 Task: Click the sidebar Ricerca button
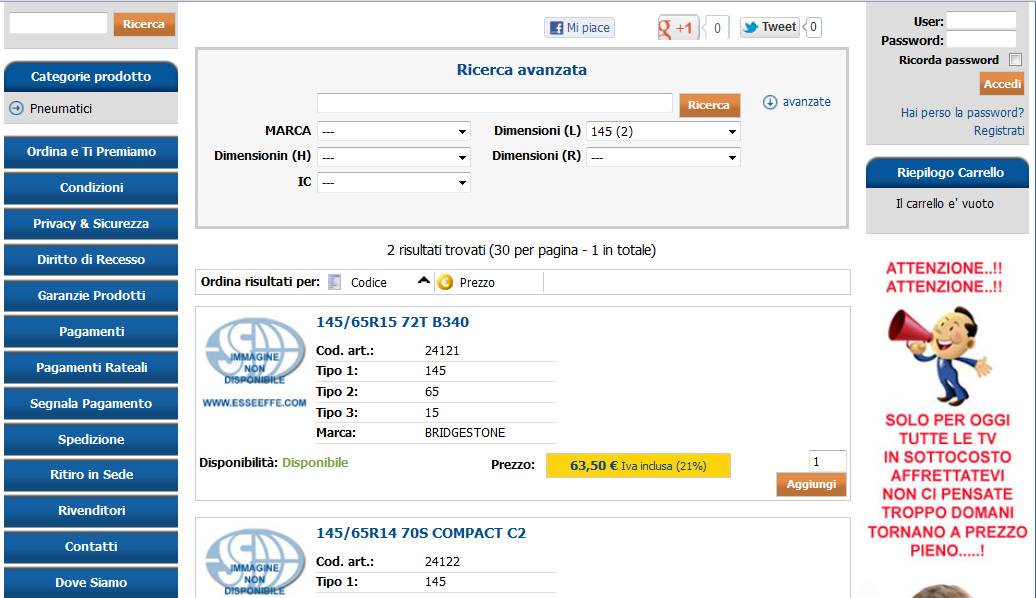(144, 24)
